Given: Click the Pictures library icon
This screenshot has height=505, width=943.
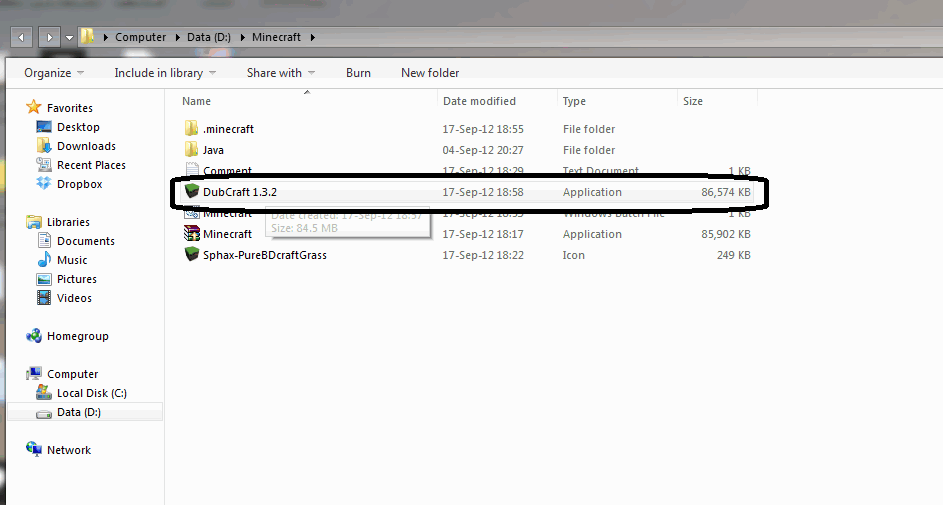Looking at the screenshot, I should 44,279.
